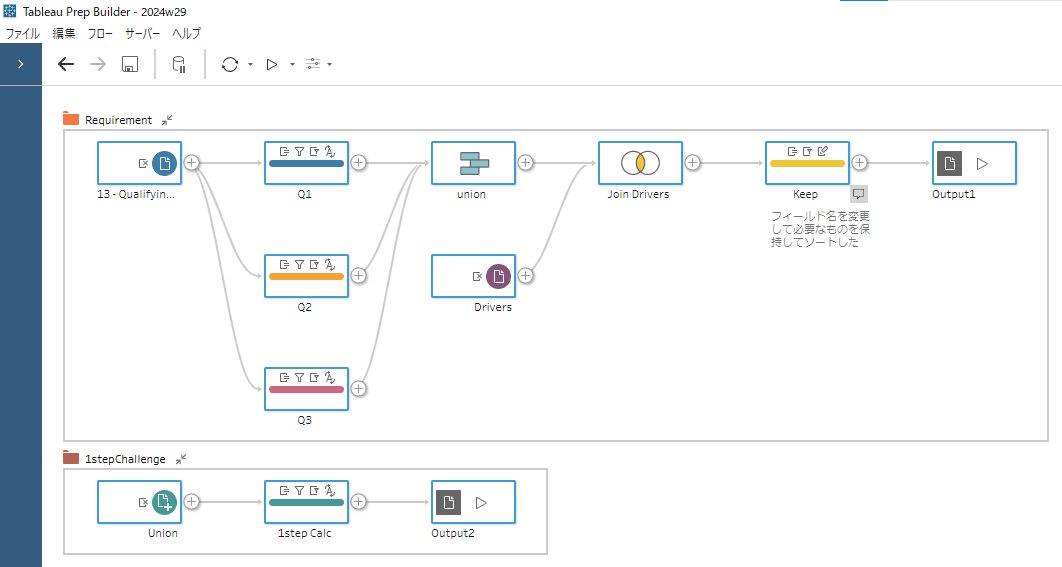This screenshot has width=1062, height=567.
Task: Select the Keep clean step
Action: (x=807, y=163)
